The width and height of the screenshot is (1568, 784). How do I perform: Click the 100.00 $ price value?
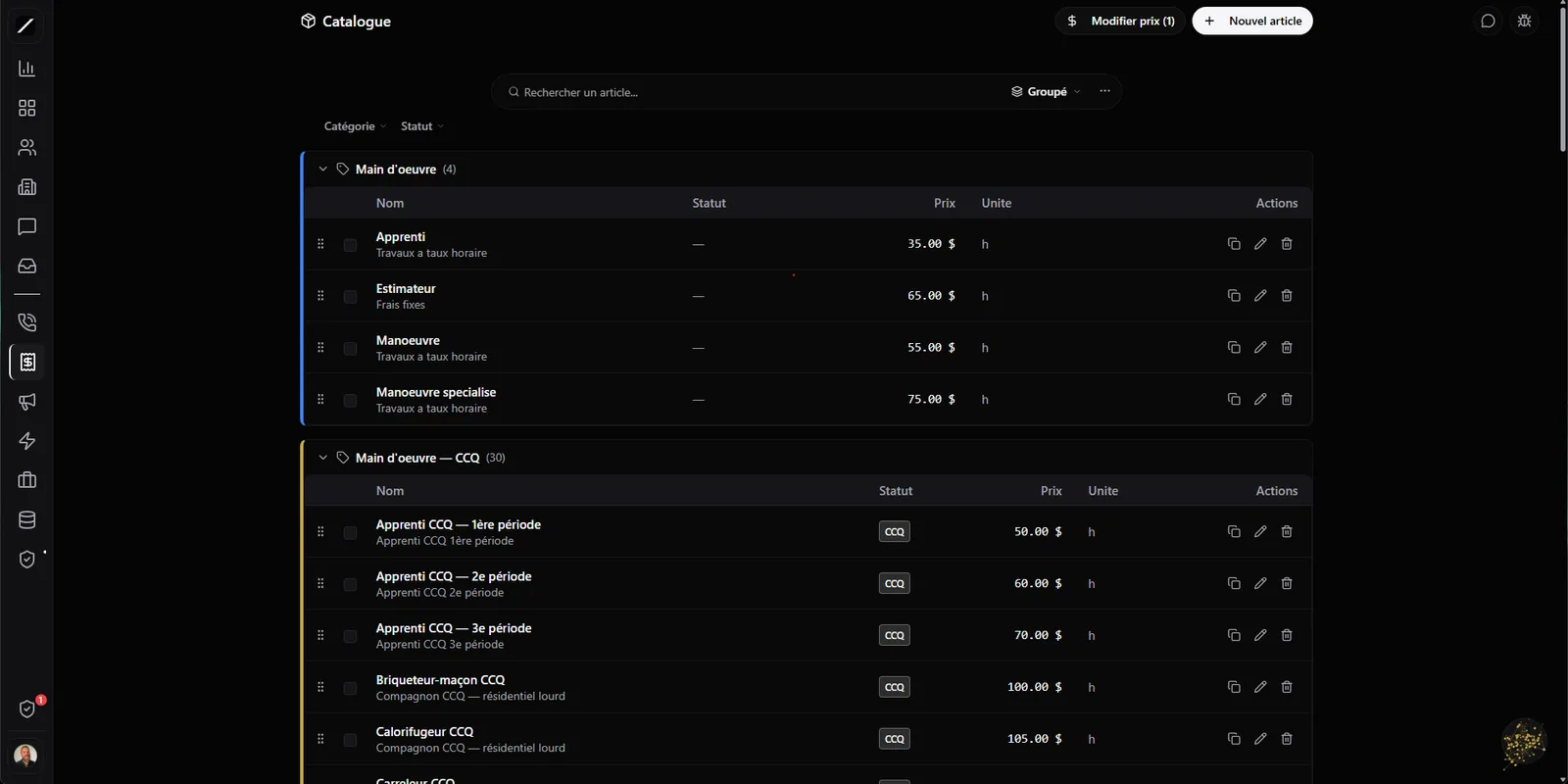point(1035,687)
